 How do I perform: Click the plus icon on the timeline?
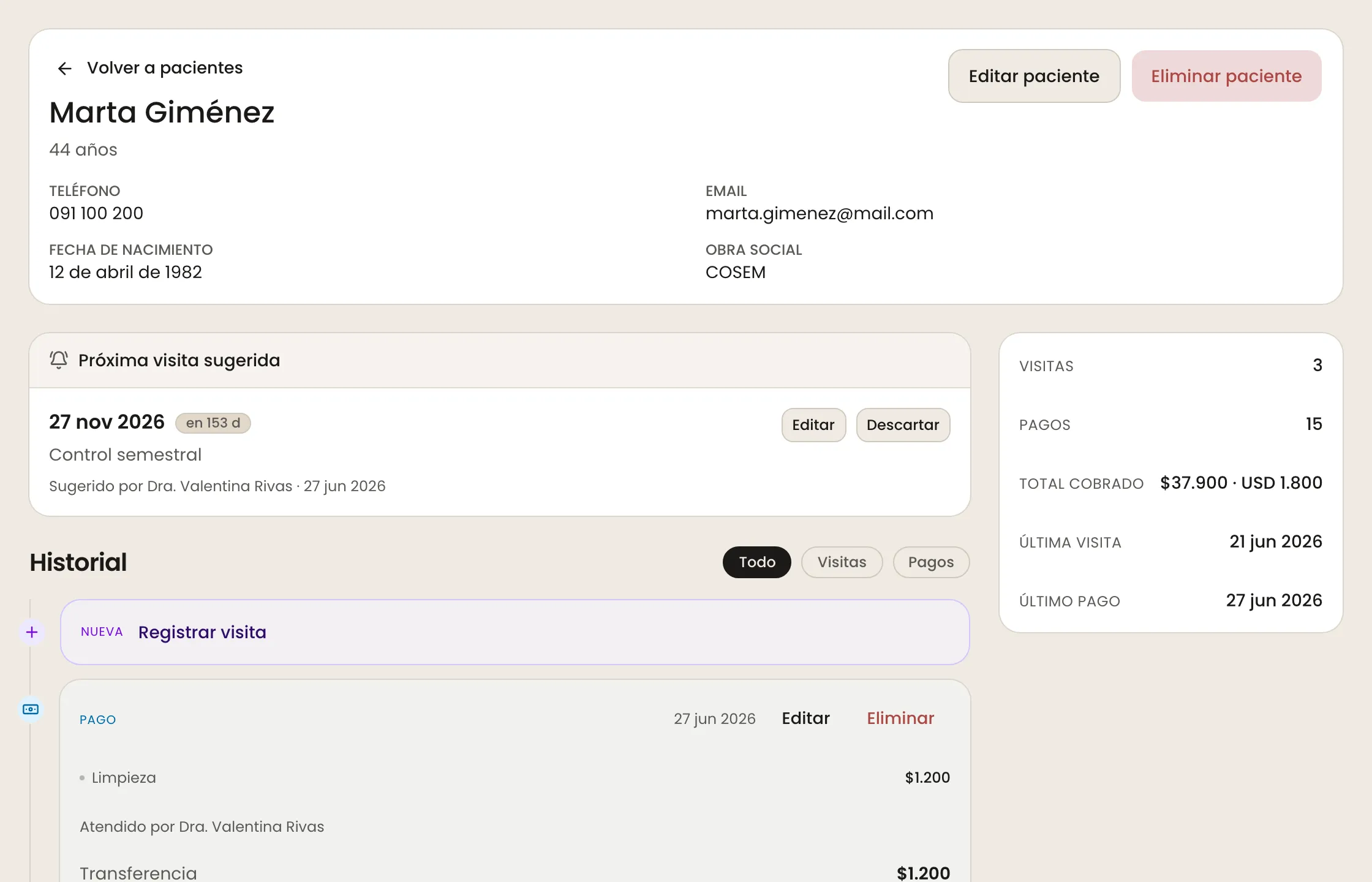32,632
